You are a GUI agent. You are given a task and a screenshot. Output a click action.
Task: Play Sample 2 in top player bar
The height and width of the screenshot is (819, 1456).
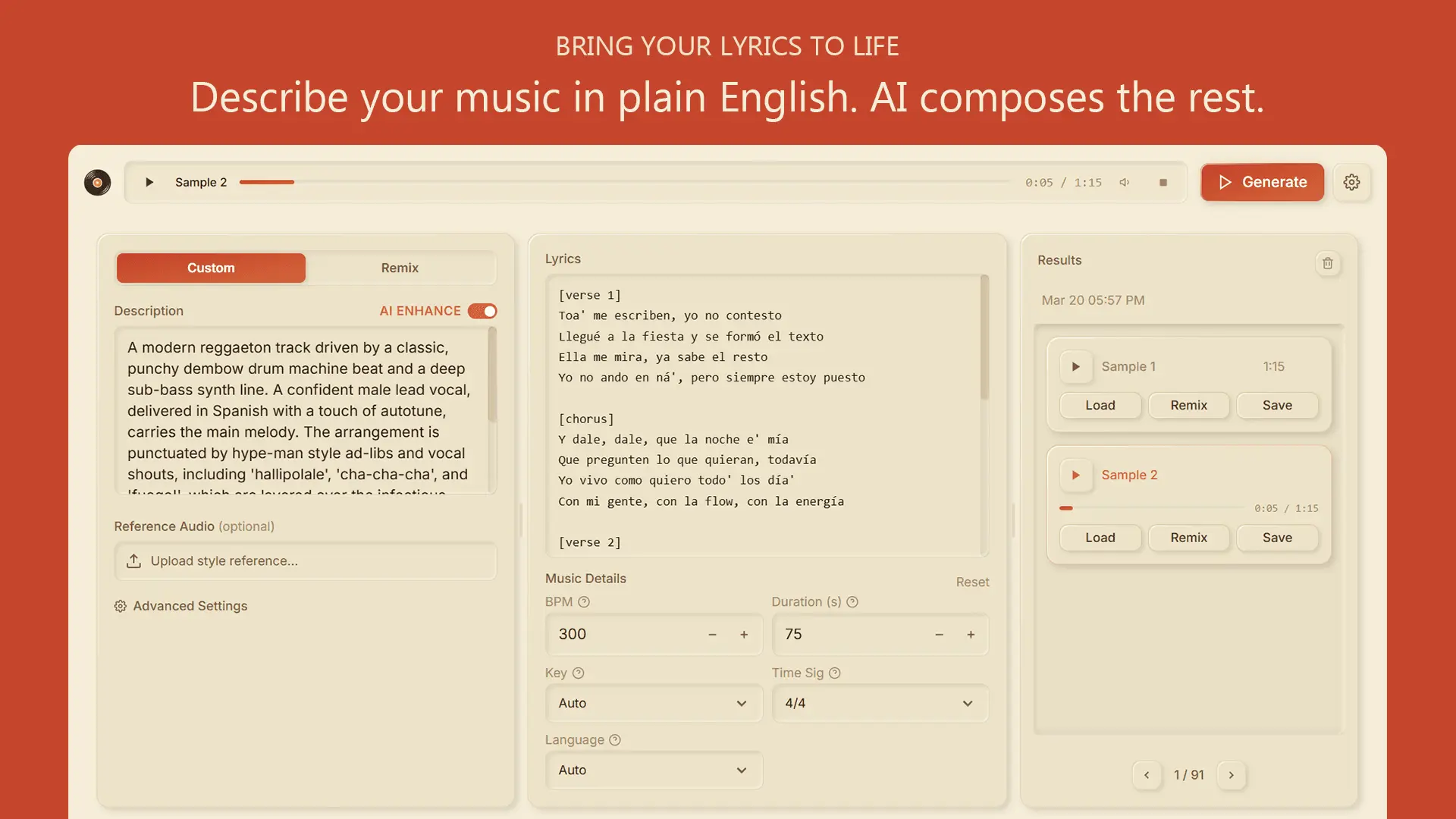click(x=149, y=182)
